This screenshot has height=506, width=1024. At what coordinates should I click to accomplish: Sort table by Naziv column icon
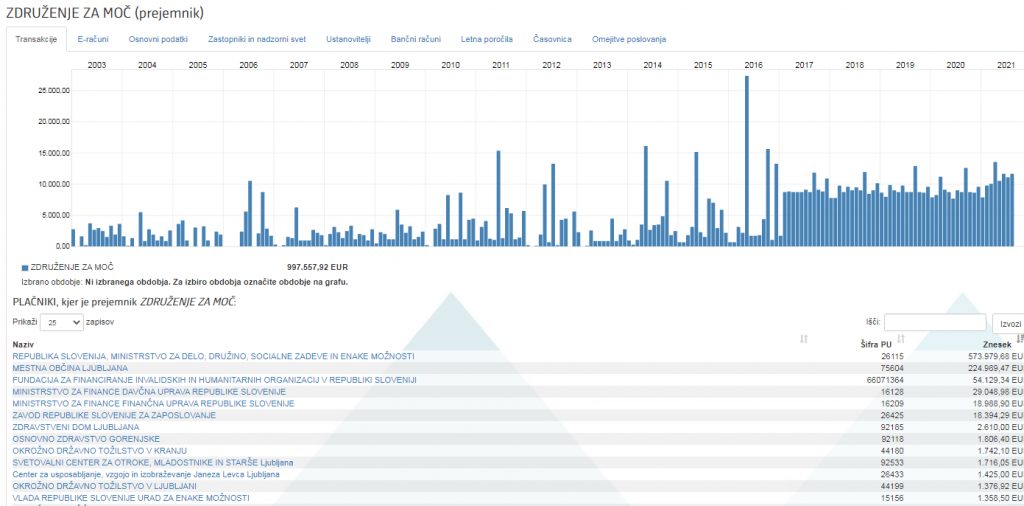(x=804, y=340)
